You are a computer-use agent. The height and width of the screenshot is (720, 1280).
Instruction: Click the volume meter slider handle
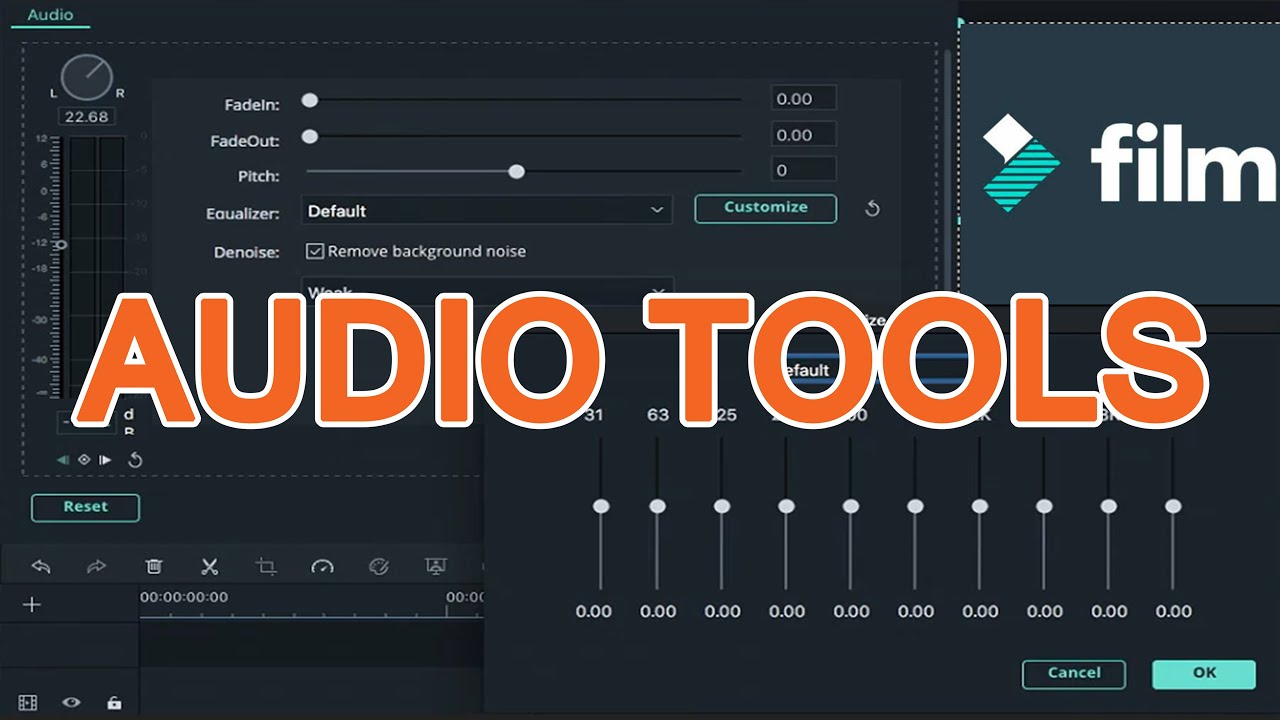[x=61, y=244]
